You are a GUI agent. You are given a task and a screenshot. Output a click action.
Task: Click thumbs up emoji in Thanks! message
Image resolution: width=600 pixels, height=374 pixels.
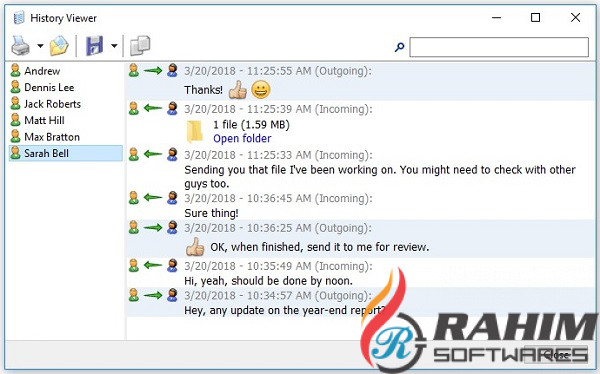[238, 90]
